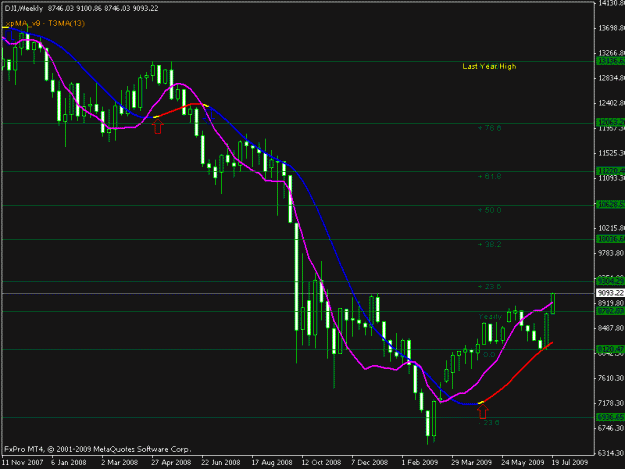Click the '17 Aug 2008' date label
This screenshot has height=469, width=625.
[x=271, y=463]
